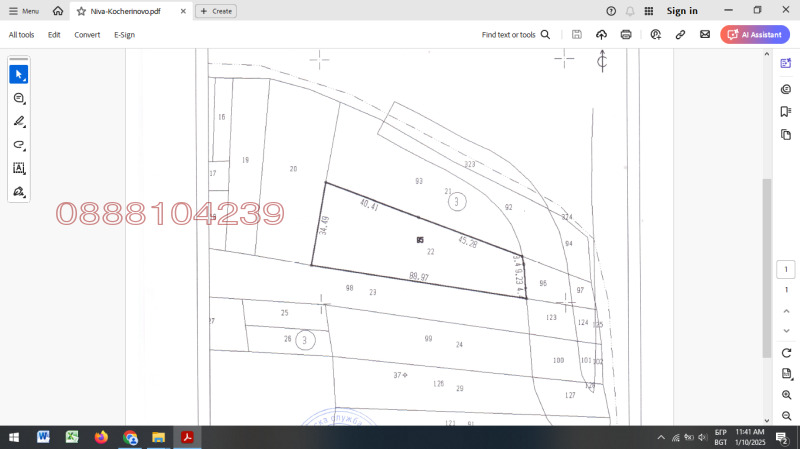Open the share with others icon

(x=656, y=35)
